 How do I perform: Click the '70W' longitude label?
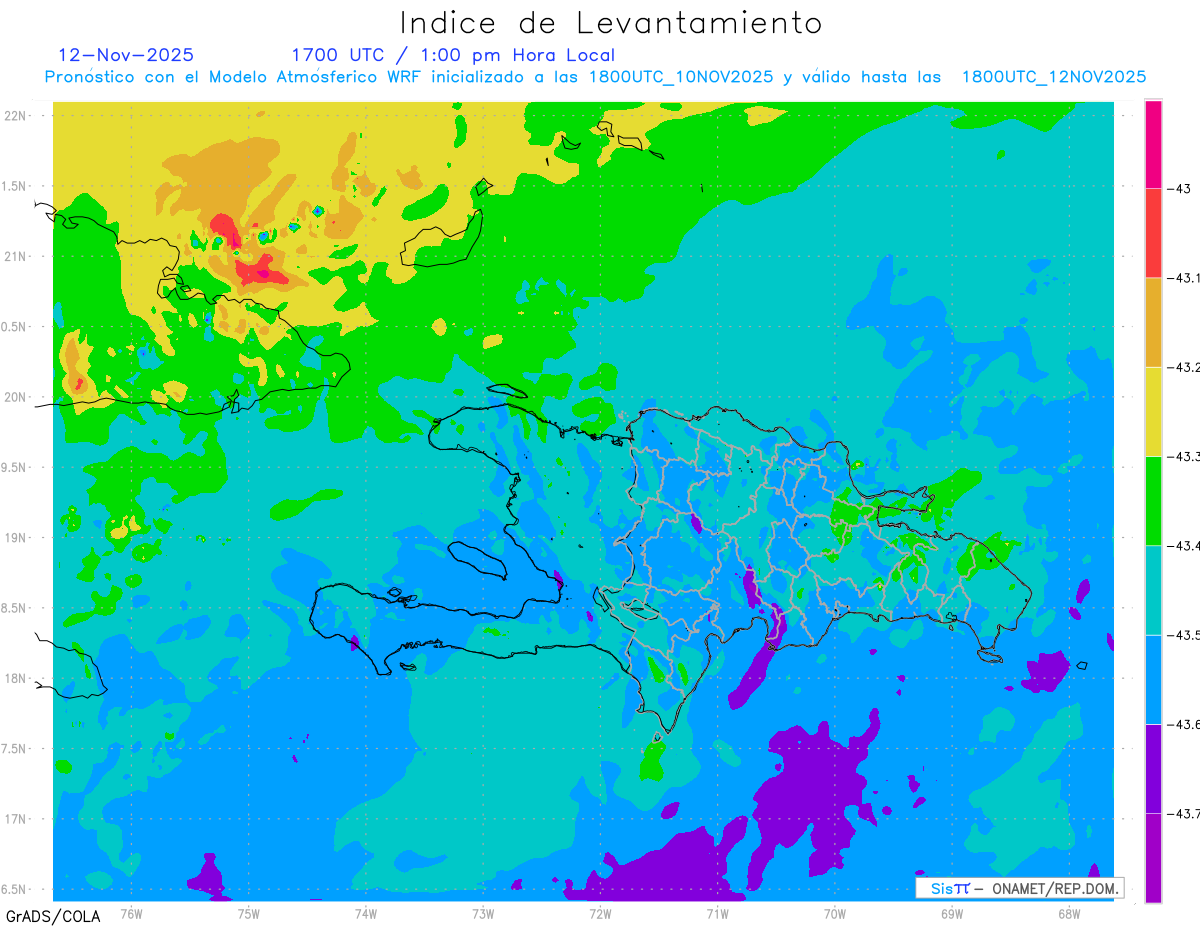[835, 913]
